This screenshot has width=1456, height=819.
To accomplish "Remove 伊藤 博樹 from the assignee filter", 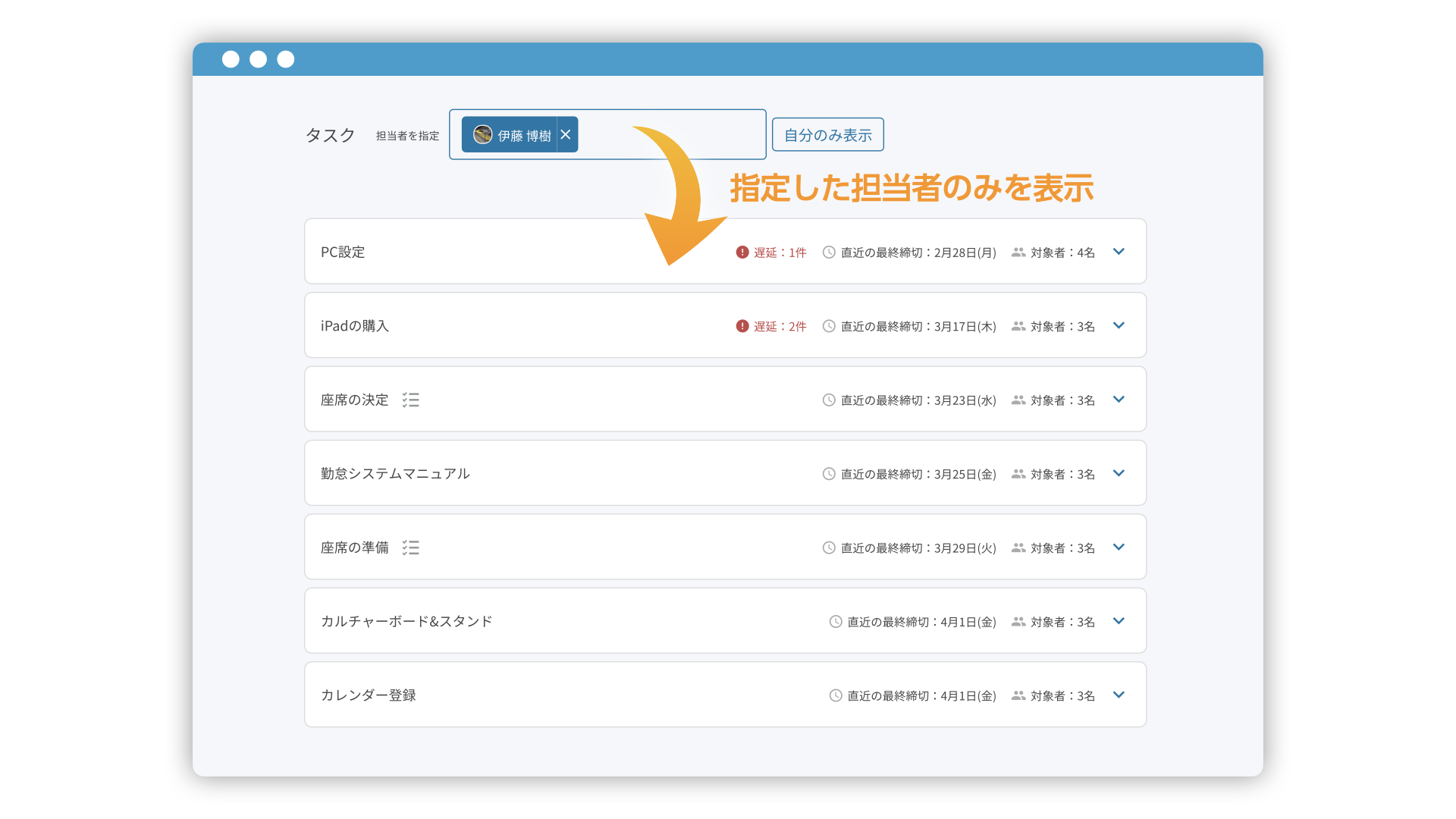I will click(566, 134).
